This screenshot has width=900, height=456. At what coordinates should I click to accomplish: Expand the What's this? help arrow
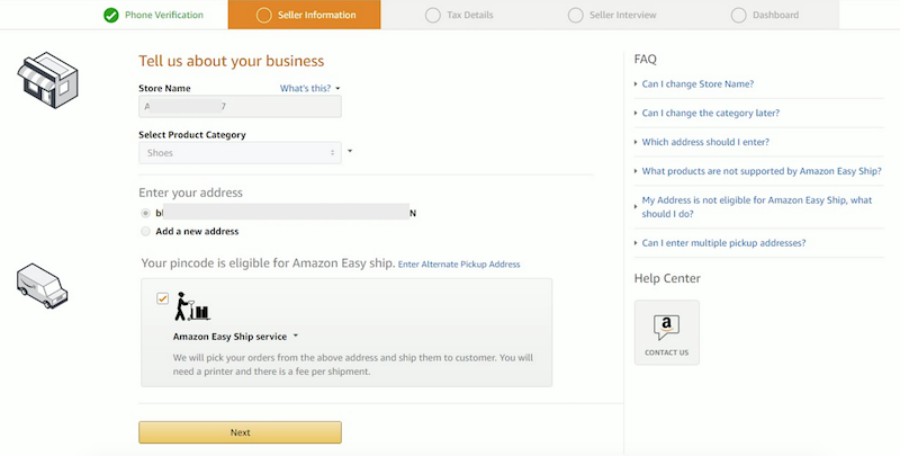338,88
